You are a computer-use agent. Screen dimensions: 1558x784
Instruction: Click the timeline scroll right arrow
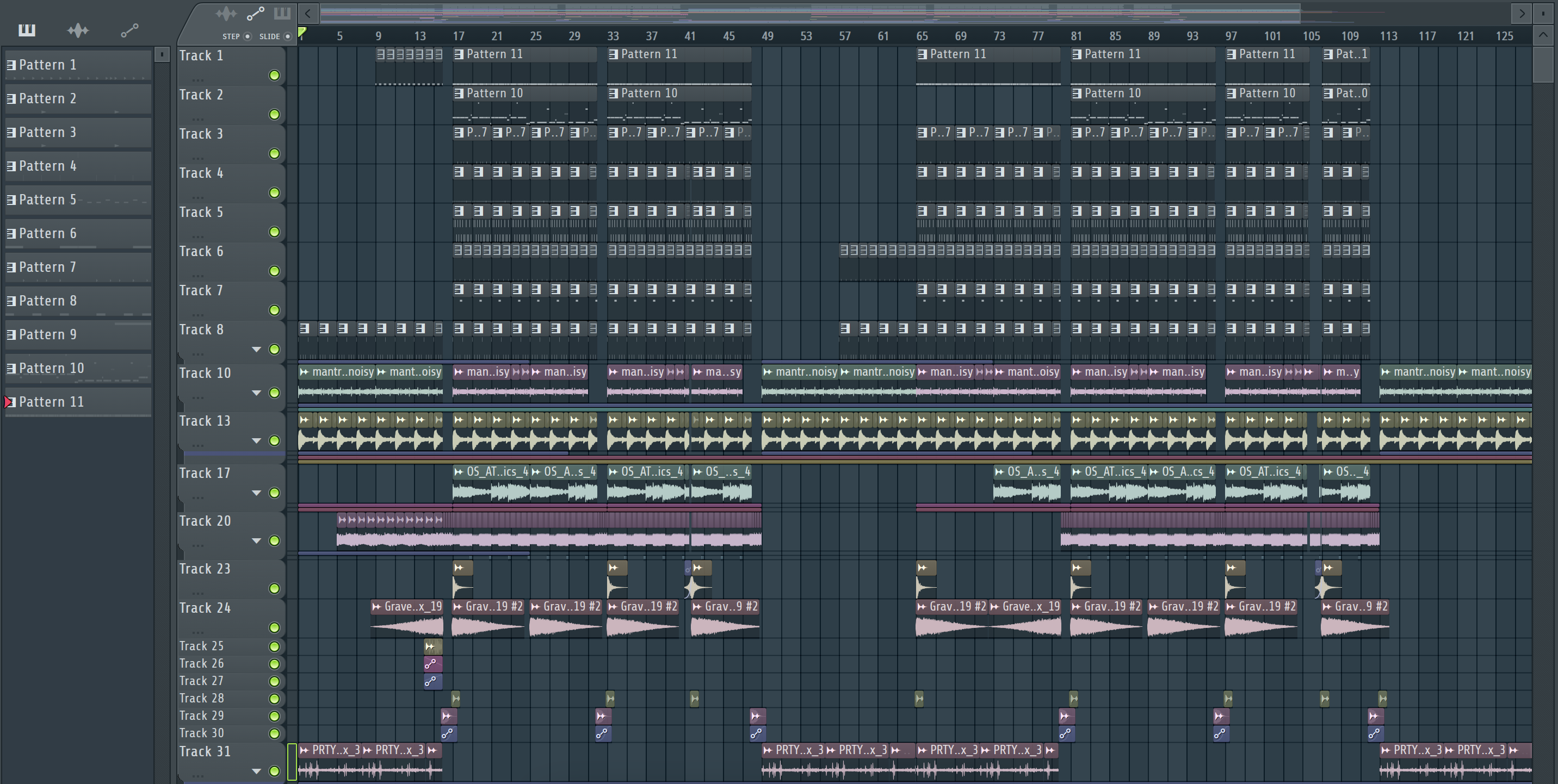point(1522,13)
